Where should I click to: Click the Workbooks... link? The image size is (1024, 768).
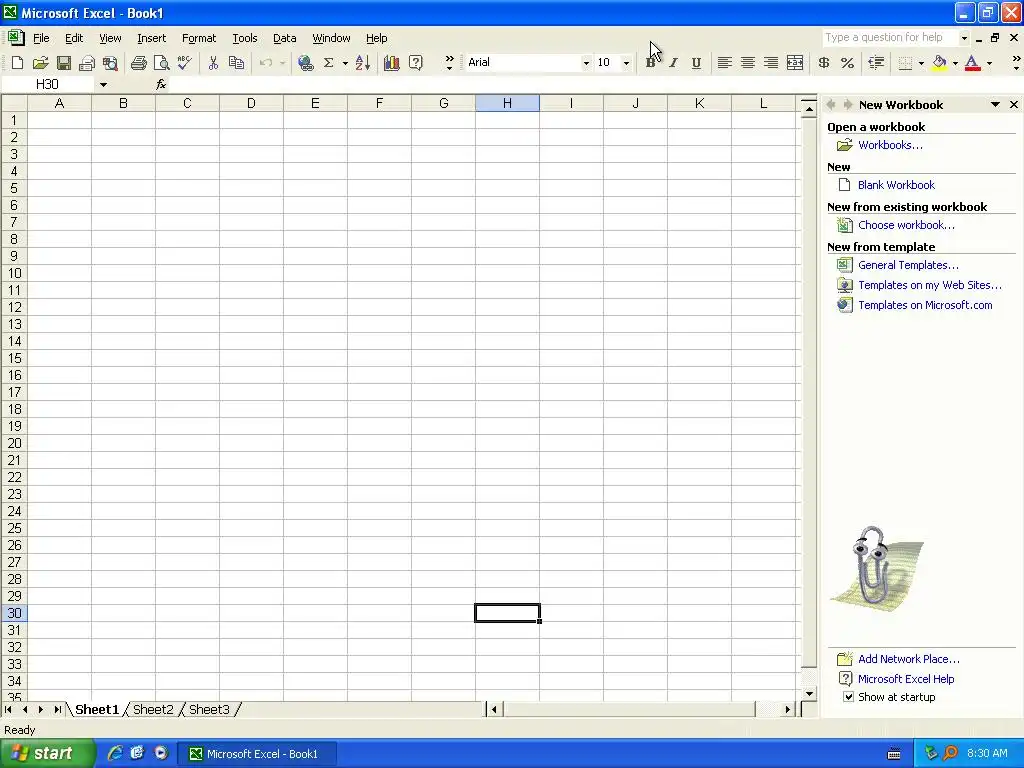pyautogui.click(x=890, y=145)
